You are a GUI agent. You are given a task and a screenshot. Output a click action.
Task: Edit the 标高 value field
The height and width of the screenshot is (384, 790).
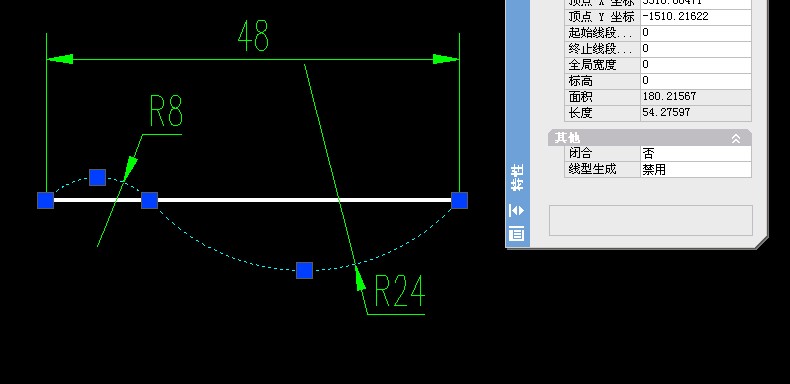[696, 81]
